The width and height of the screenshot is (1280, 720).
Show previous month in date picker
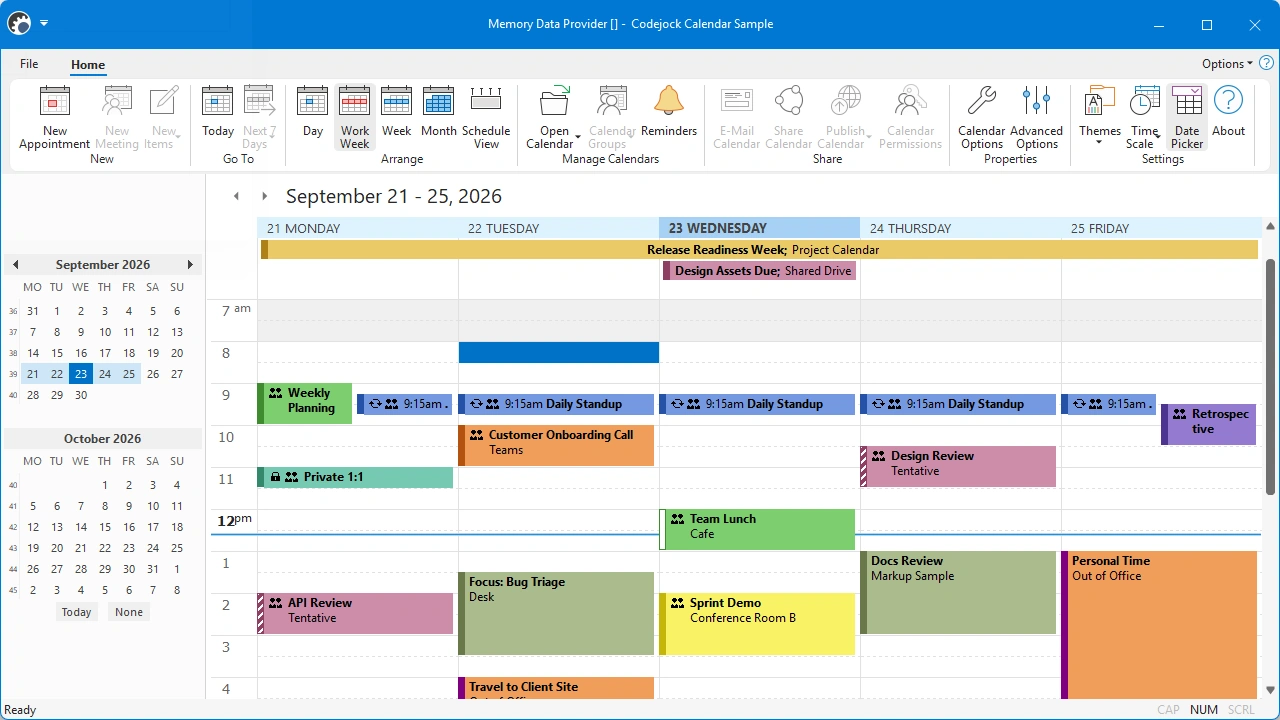click(x=16, y=265)
